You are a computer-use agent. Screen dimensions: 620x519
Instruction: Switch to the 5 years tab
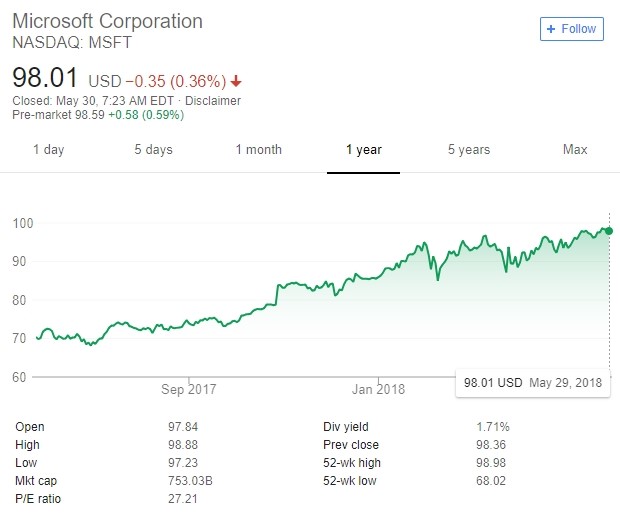coord(468,150)
